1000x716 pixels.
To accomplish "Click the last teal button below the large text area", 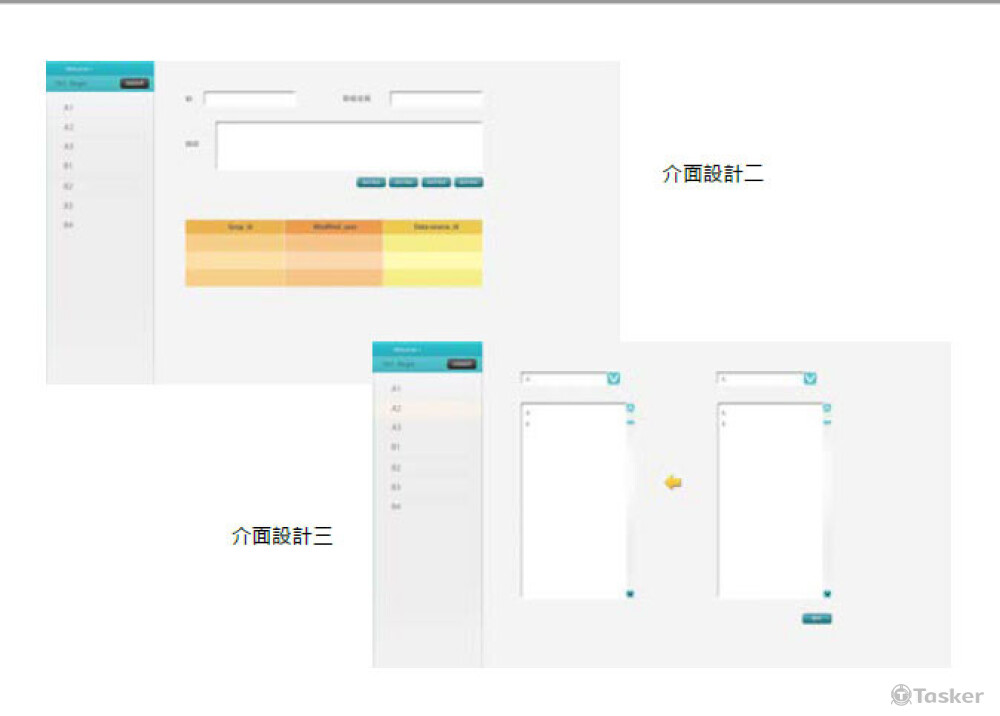I will [468, 182].
